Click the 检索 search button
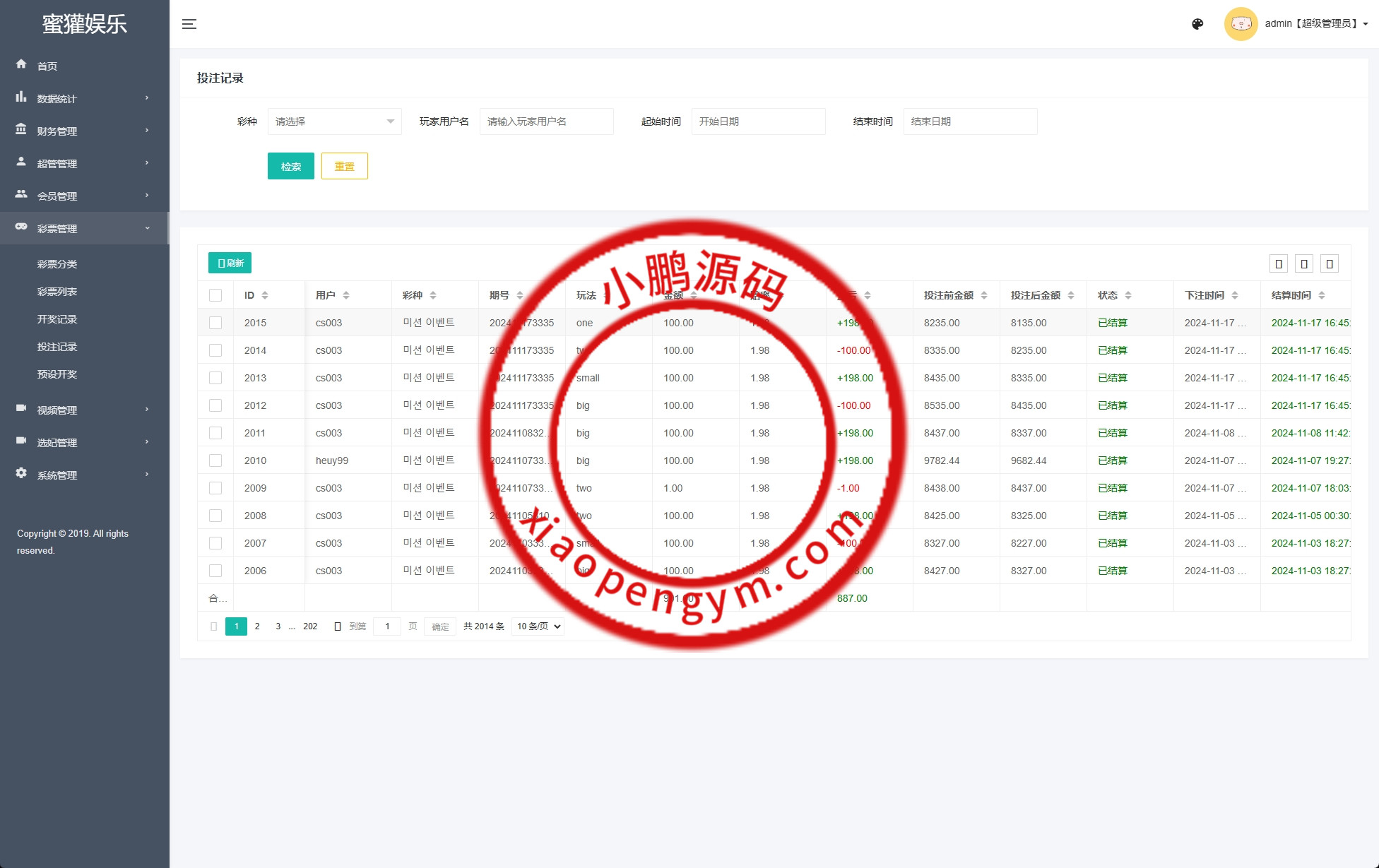Image resolution: width=1379 pixels, height=868 pixels. point(290,166)
